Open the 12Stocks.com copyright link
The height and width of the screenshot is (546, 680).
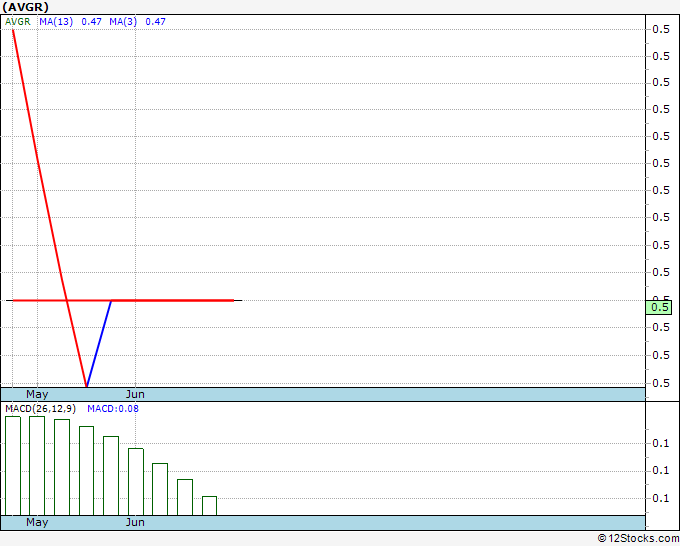pyautogui.click(x=638, y=538)
